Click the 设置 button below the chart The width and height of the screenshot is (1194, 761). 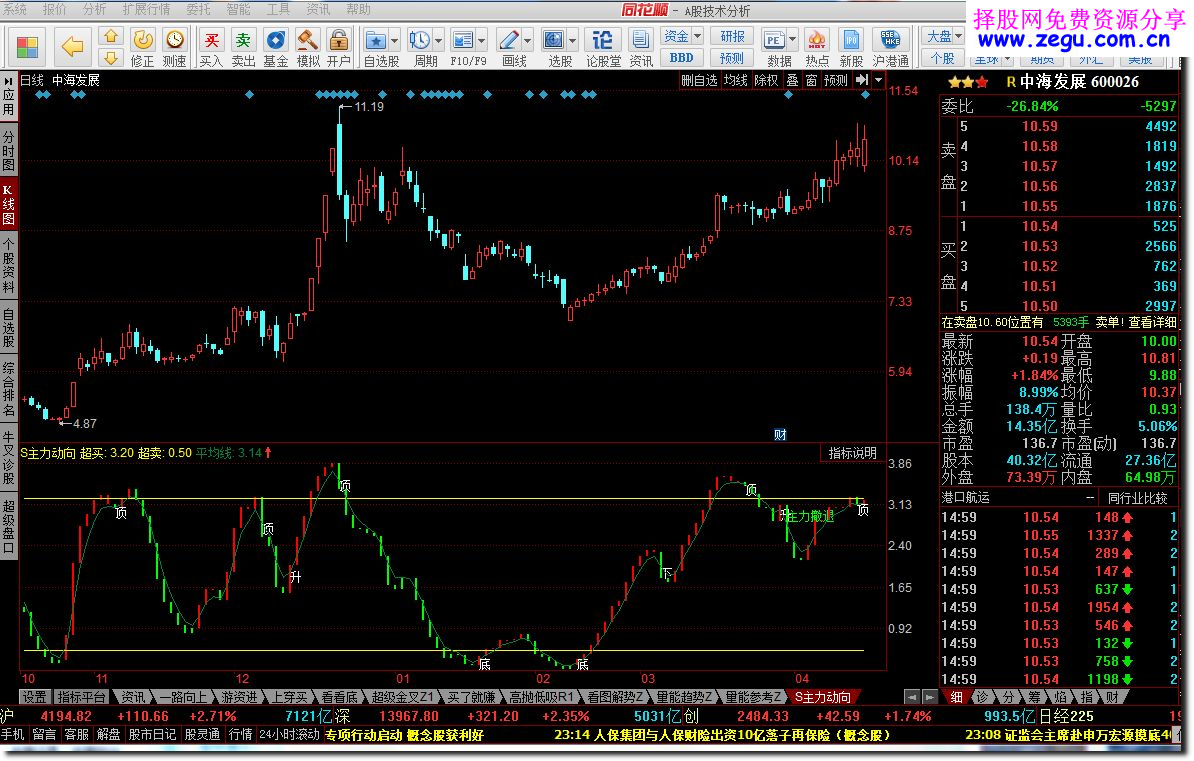pyautogui.click(x=34, y=697)
